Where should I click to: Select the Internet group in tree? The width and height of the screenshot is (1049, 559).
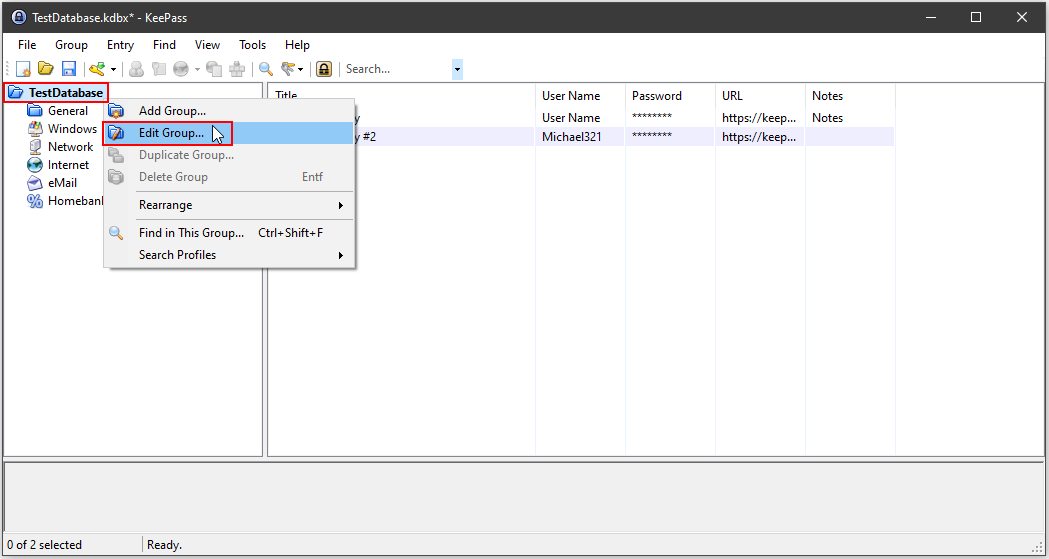(x=68, y=165)
